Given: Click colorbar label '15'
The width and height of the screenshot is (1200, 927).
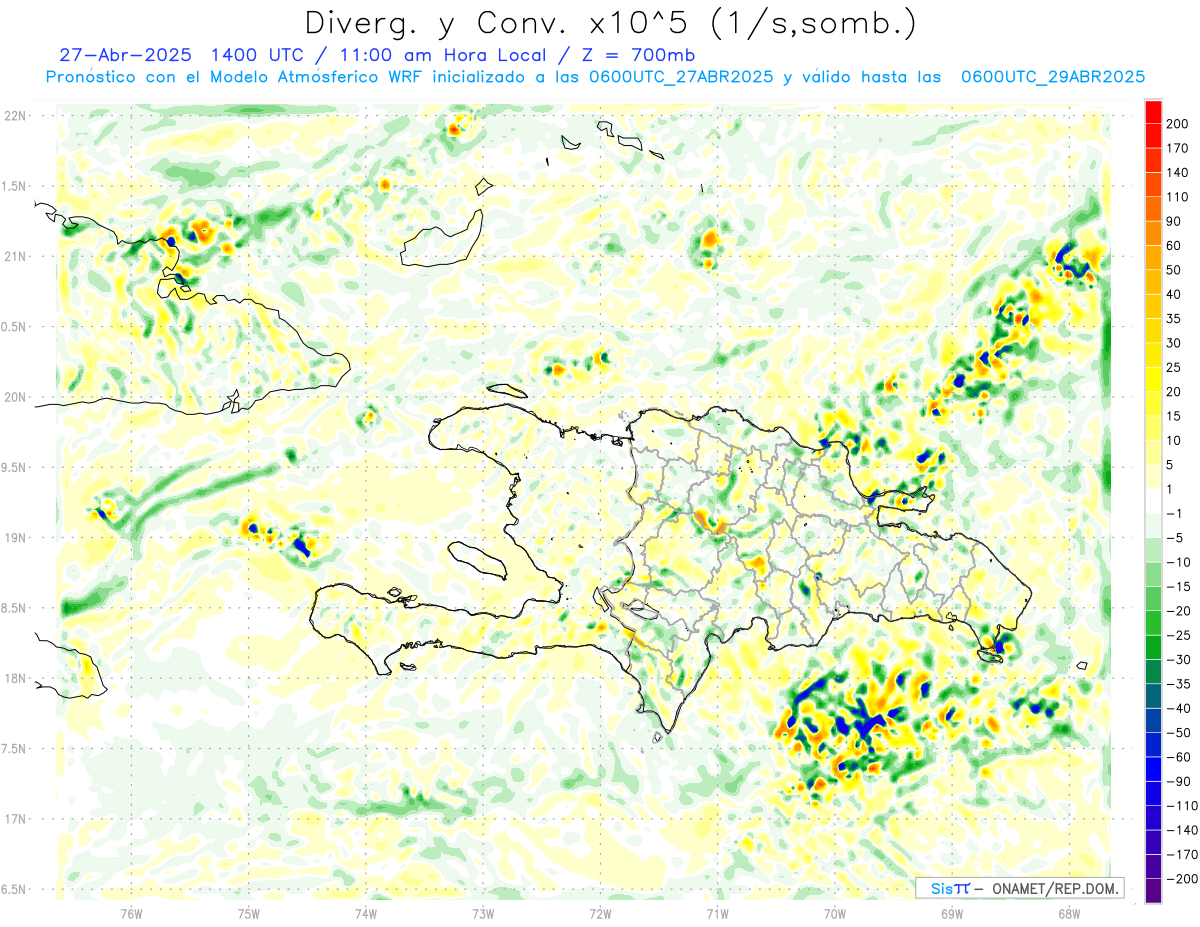Looking at the screenshot, I should [x=1175, y=416].
